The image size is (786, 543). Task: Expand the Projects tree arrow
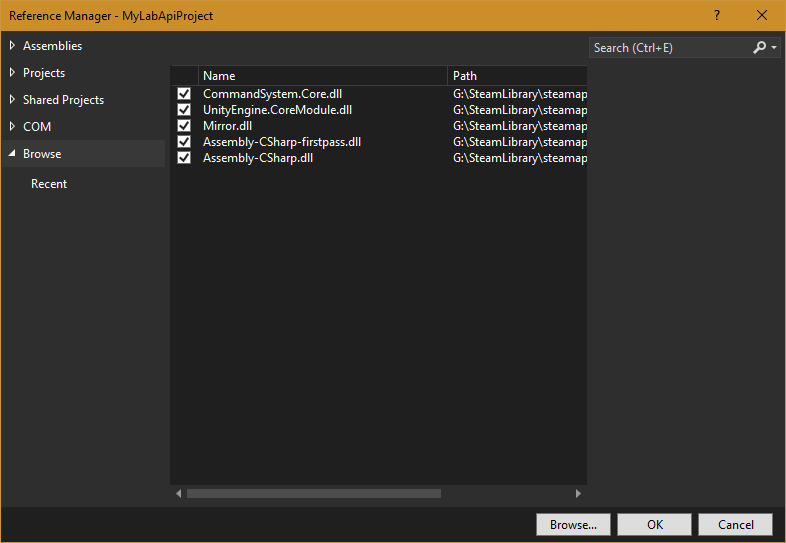[12, 73]
